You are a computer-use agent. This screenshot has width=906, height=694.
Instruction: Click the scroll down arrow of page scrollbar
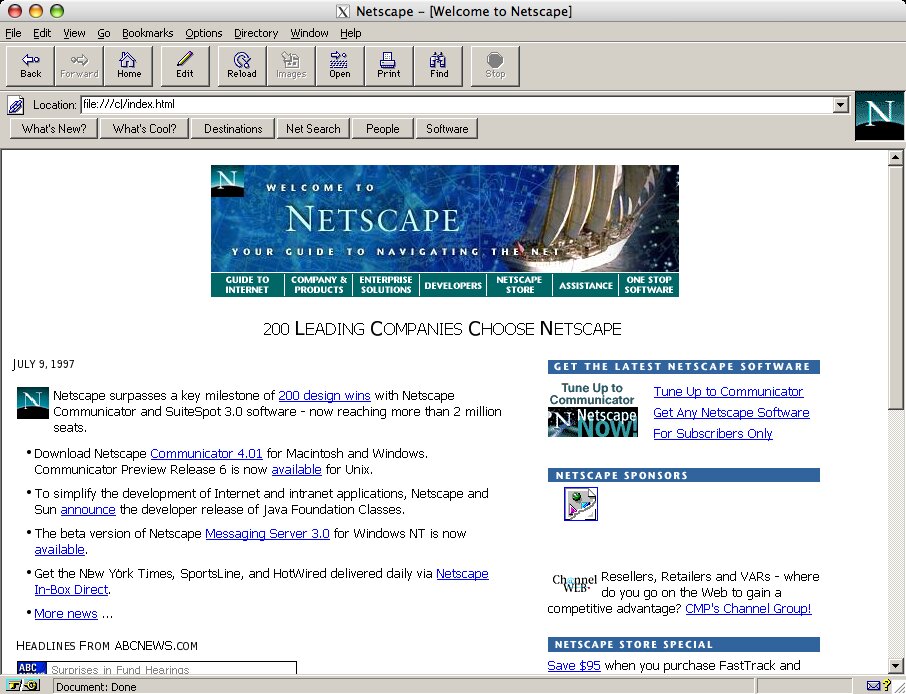point(896,665)
